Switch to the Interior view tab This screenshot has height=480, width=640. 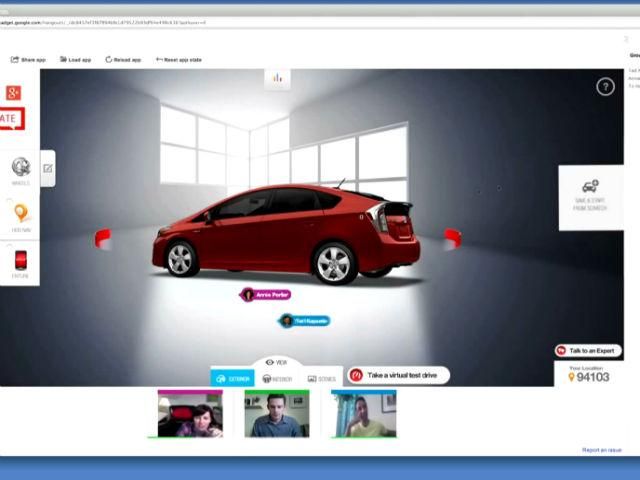[277, 379]
